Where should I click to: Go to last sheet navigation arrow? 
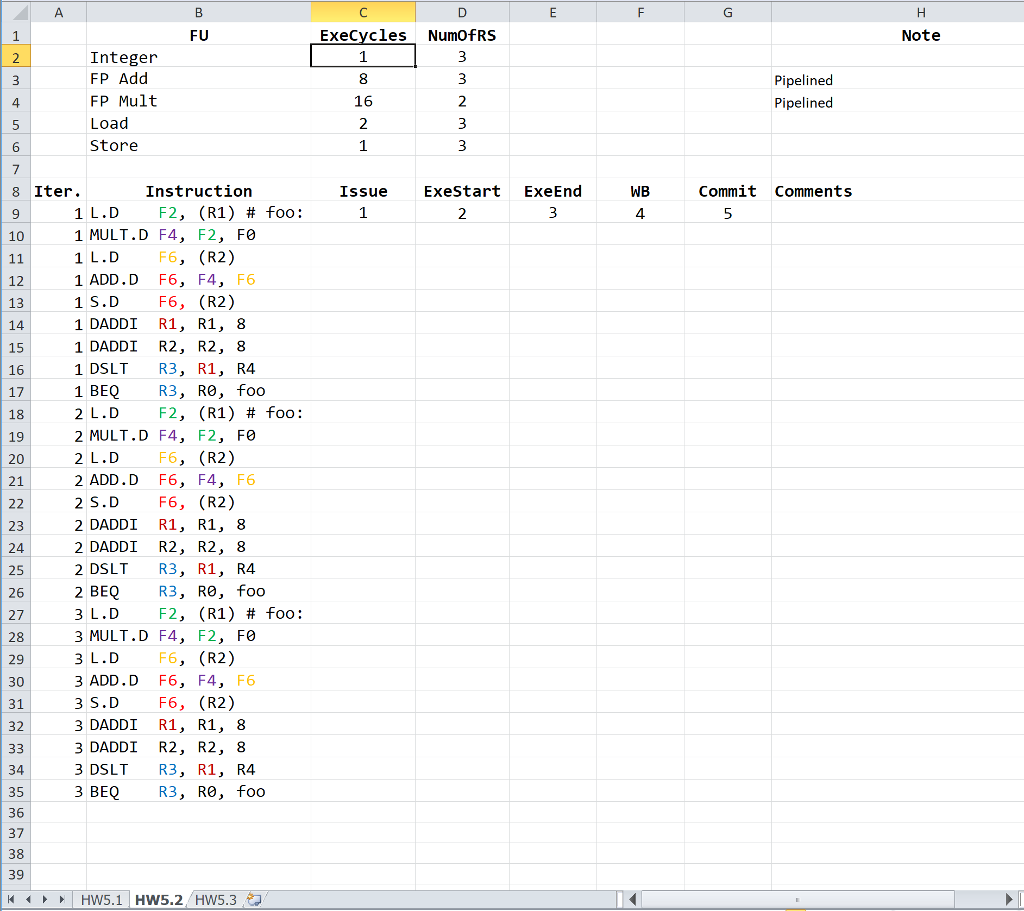tap(62, 900)
